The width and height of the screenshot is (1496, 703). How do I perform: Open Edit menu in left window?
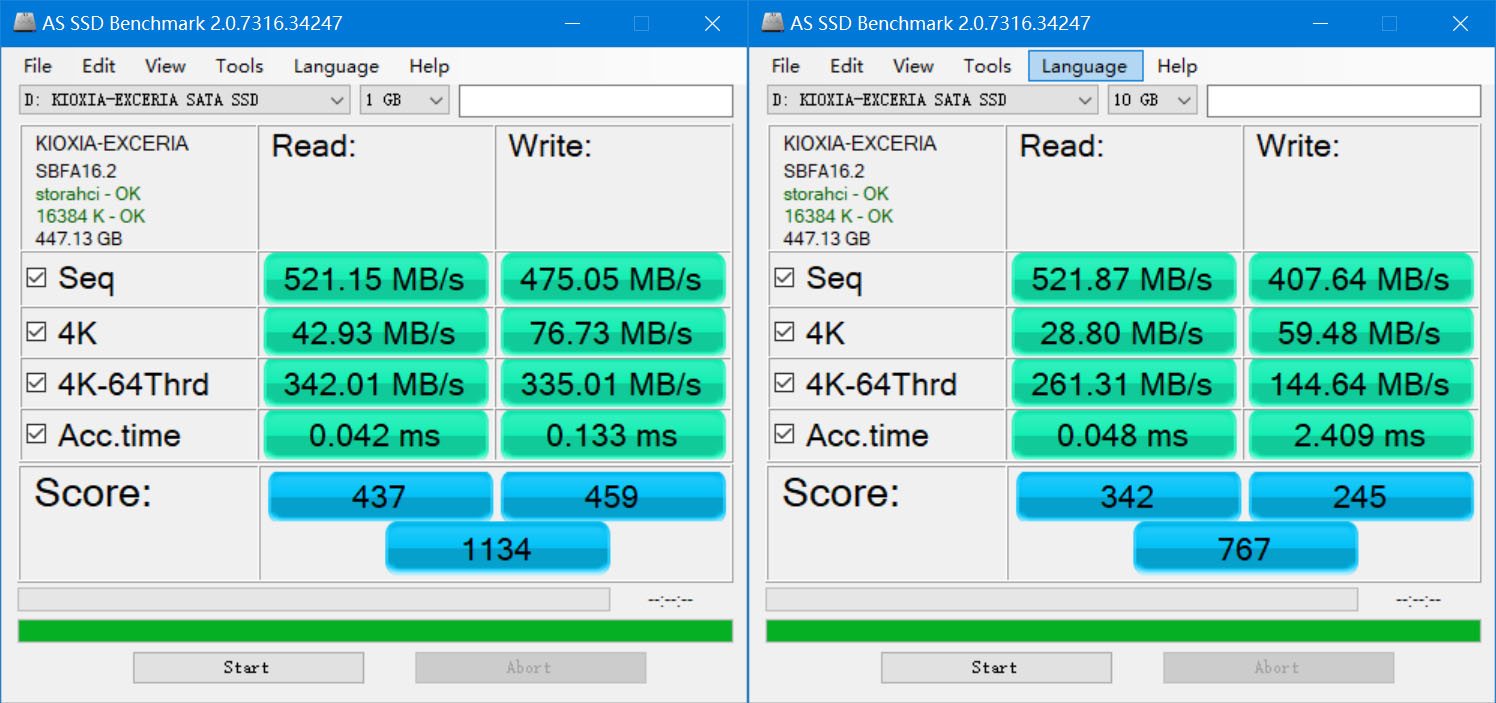[x=99, y=66]
